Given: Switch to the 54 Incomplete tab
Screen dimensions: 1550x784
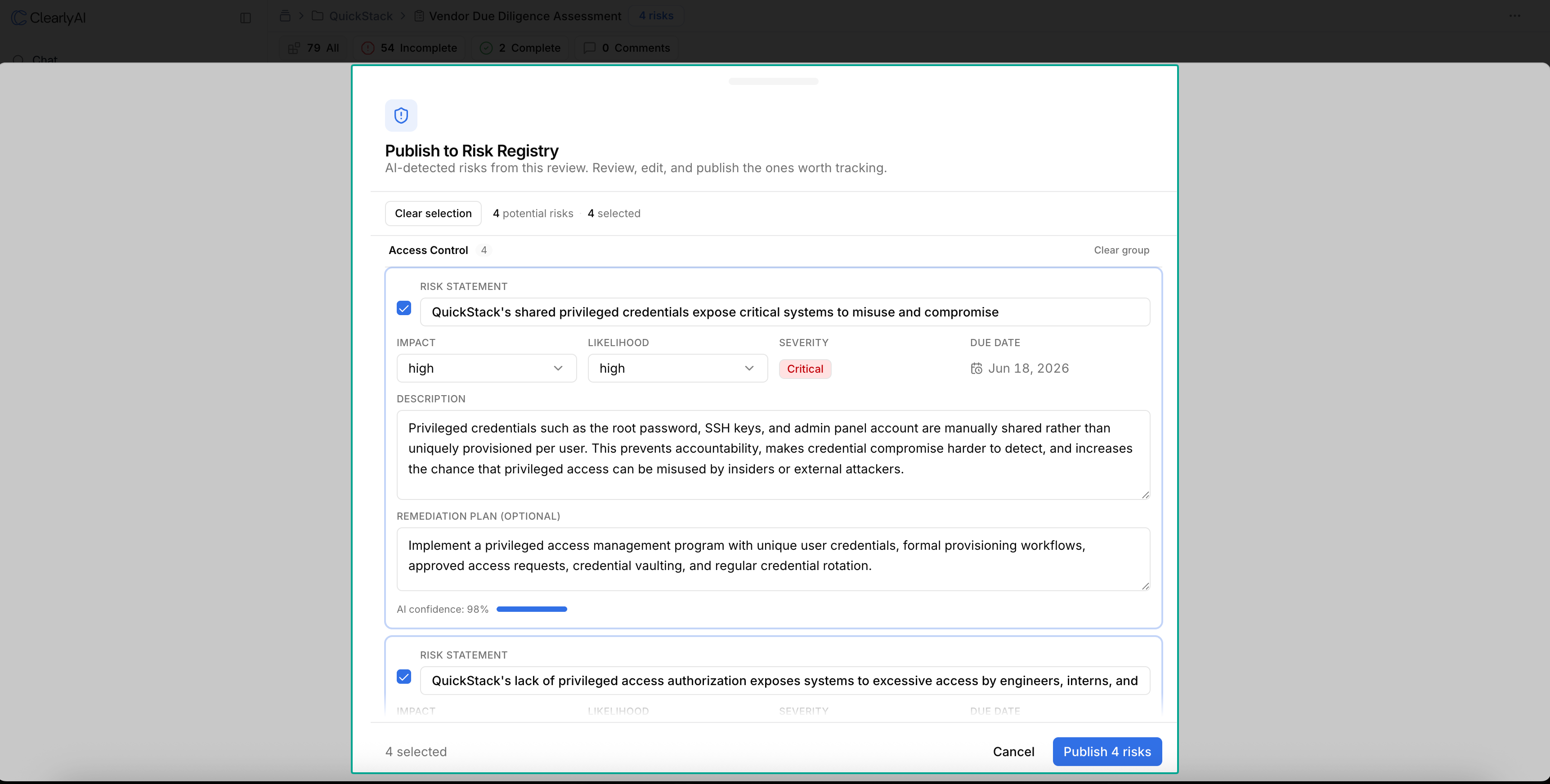Looking at the screenshot, I should point(409,48).
